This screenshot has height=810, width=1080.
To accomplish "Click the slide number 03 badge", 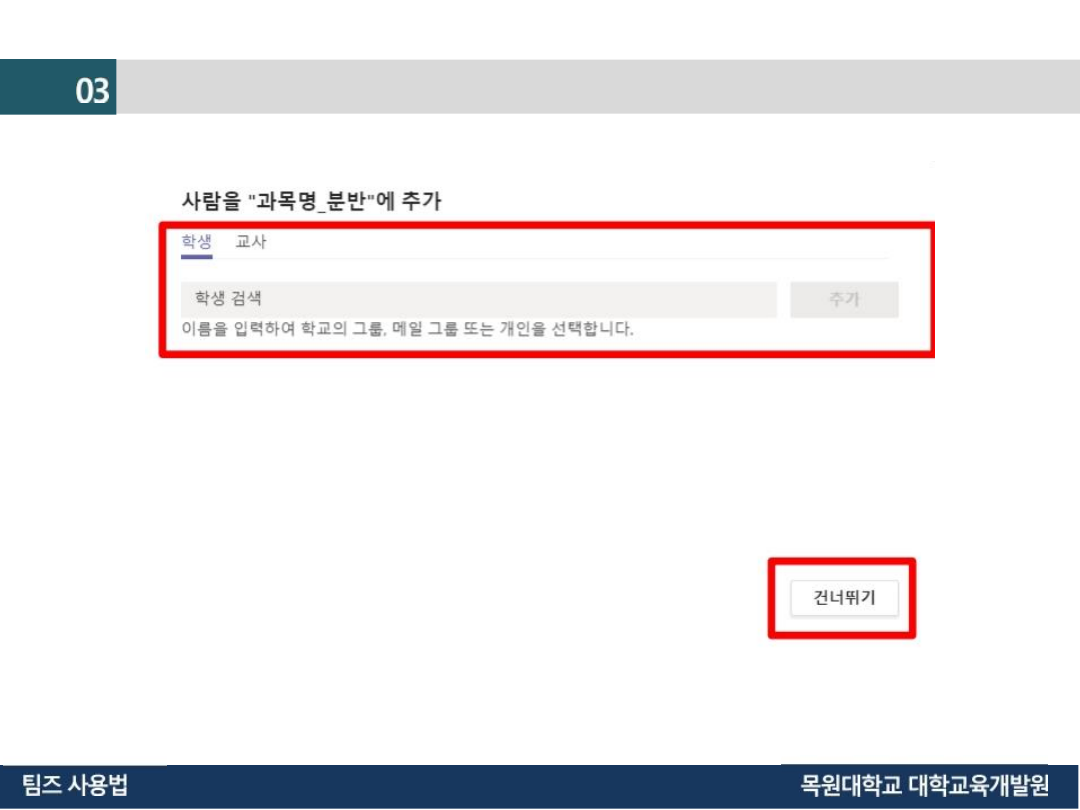I will tap(92, 91).
